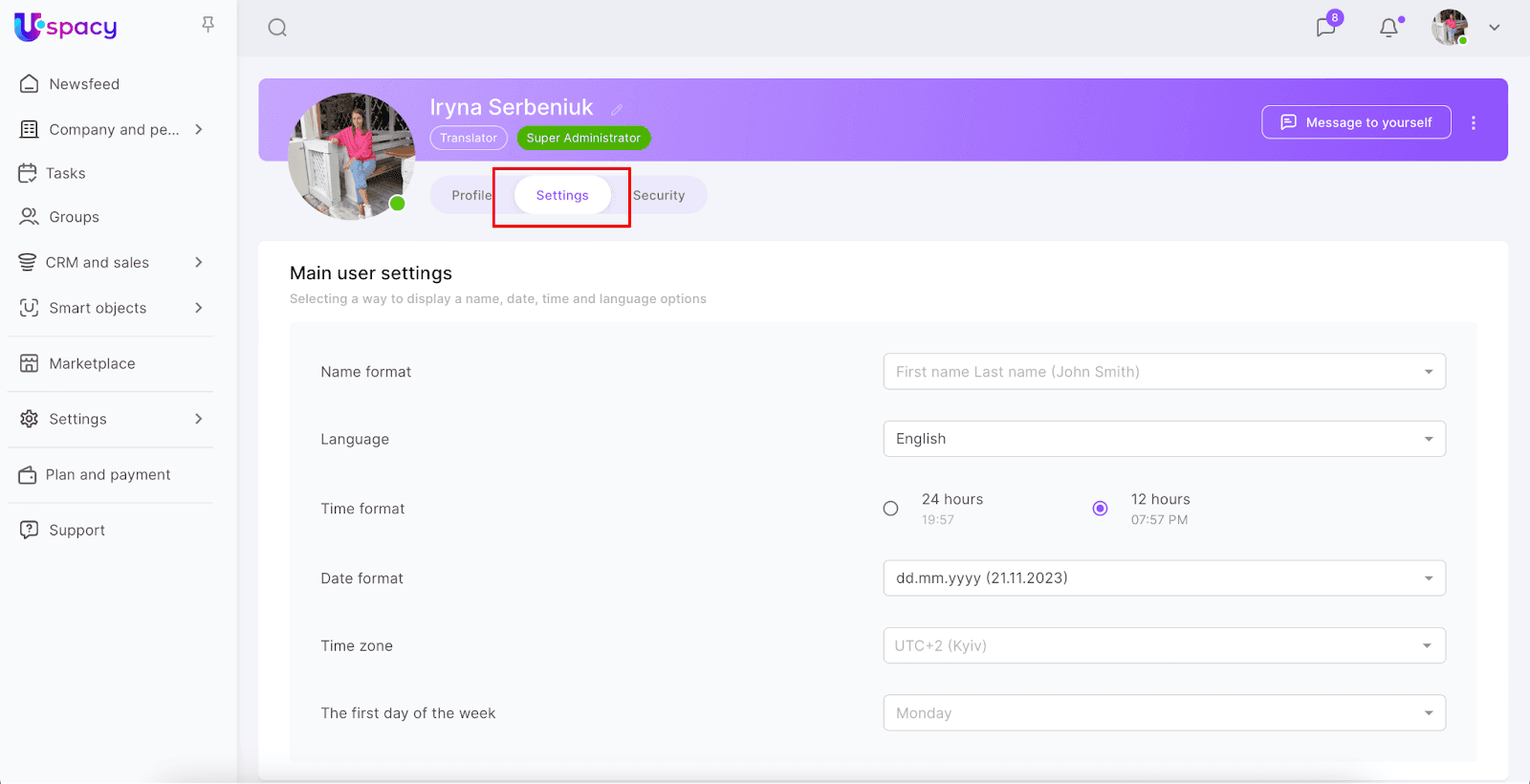The width and height of the screenshot is (1530, 784).
Task: Open Marketplace from the sidebar
Action: 92,363
